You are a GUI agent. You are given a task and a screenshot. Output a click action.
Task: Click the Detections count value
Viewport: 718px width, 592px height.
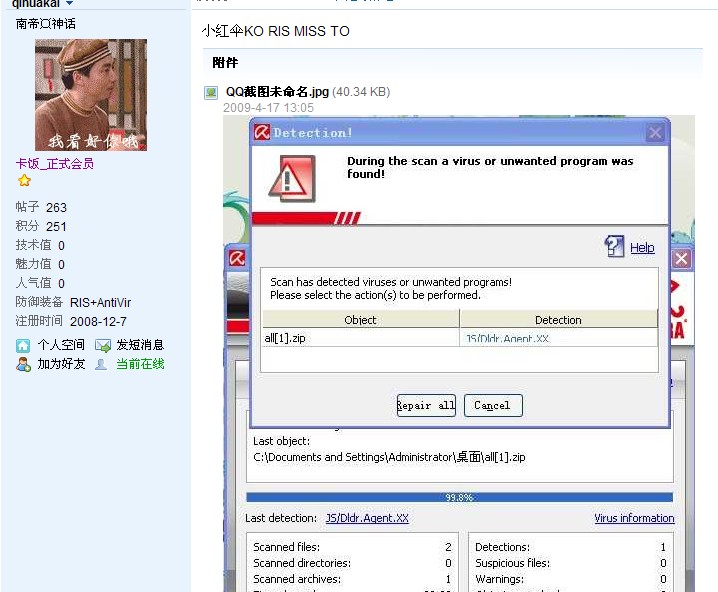663,547
